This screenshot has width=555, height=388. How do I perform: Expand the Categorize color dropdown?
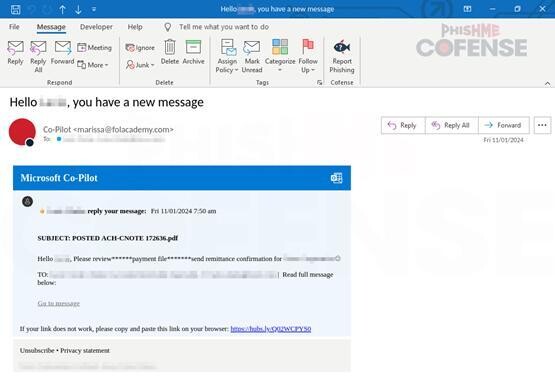(x=280, y=56)
